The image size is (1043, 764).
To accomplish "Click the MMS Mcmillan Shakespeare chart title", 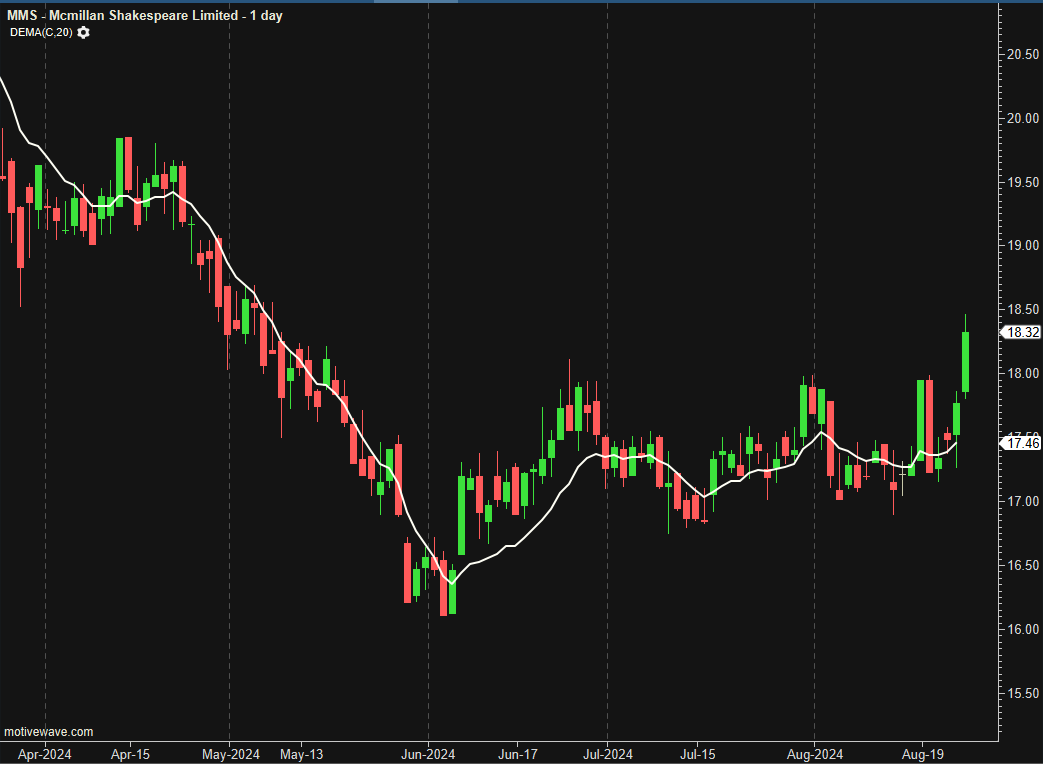I will tap(144, 16).
